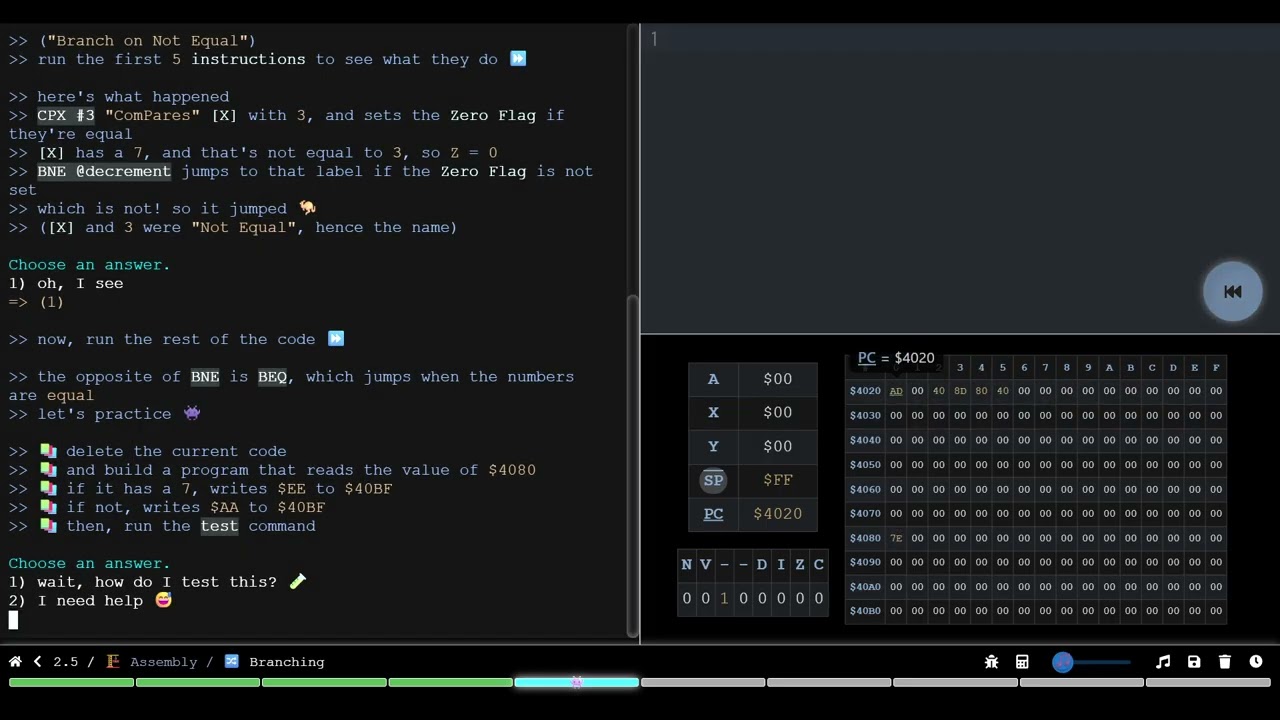
Task: Go to the home screen icon
Action: click(15, 662)
